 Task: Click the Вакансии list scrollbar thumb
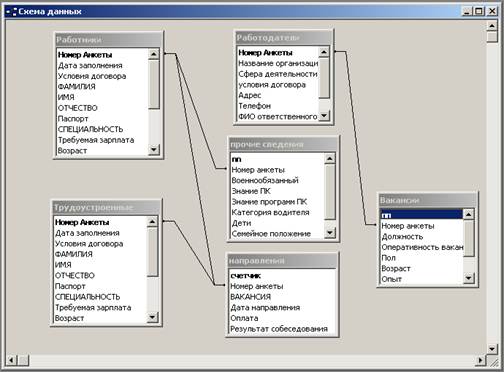pos(469,238)
